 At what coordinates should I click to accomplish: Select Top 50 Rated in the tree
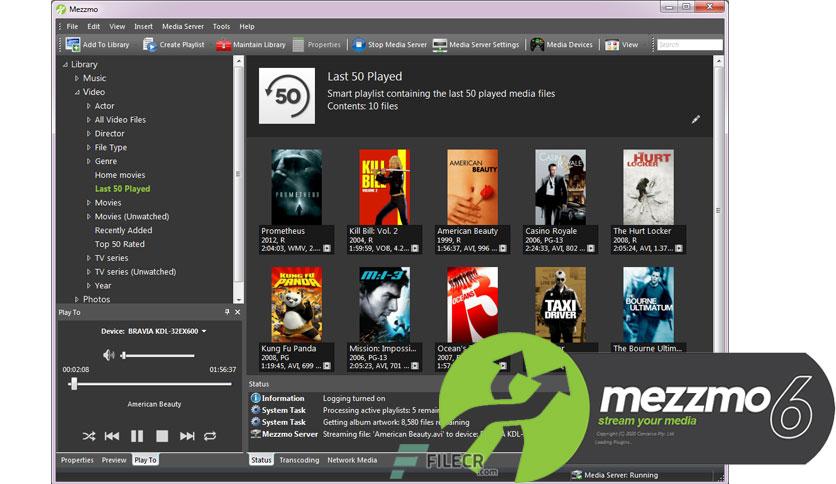119,244
